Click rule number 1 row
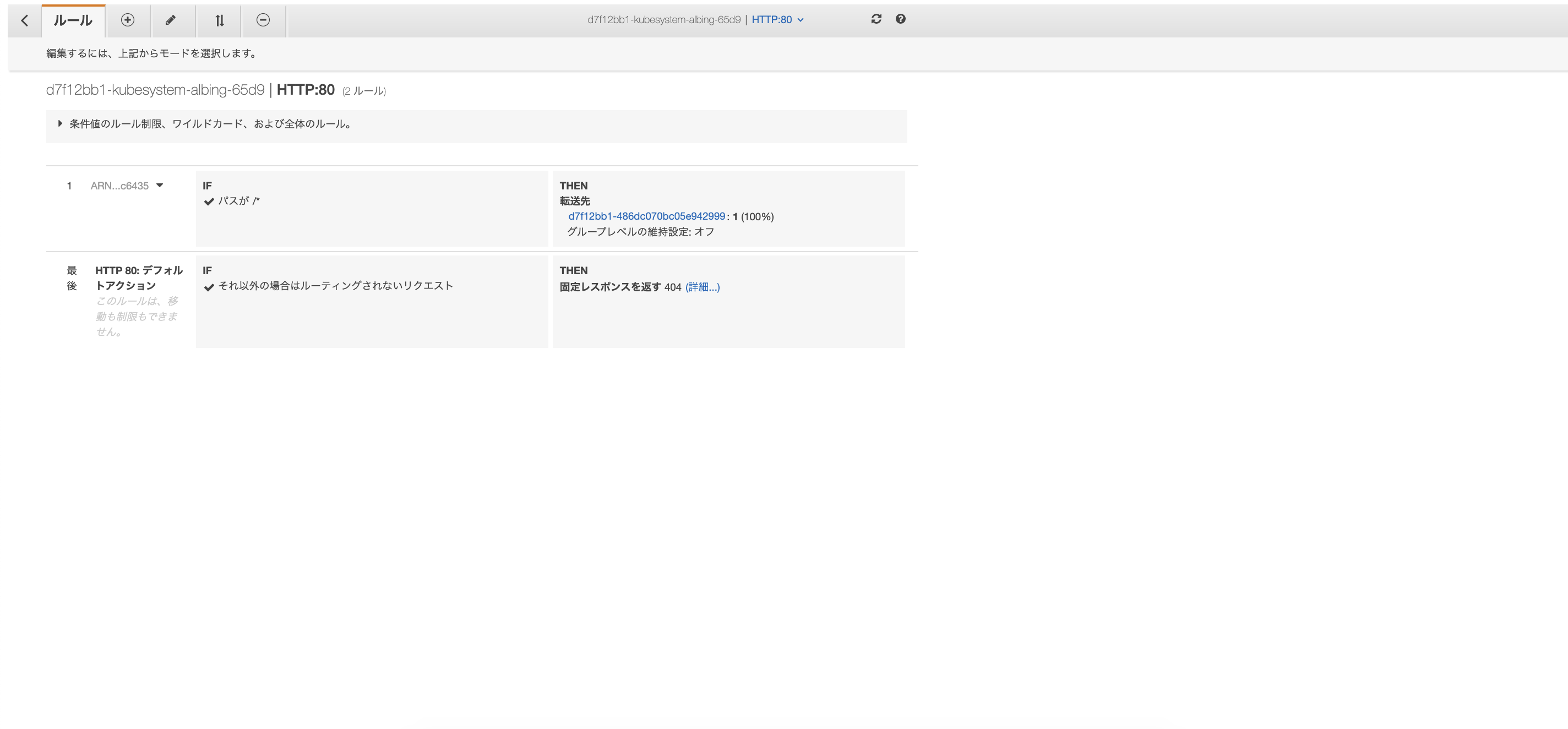The image size is (1568, 729). [69, 186]
